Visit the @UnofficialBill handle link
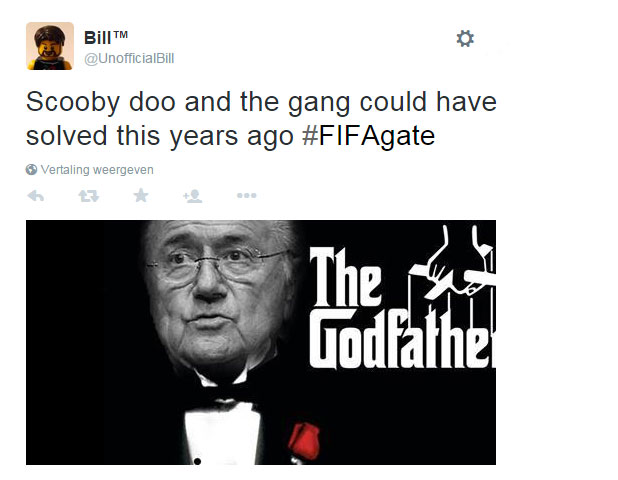The image size is (618, 480). tap(129, 58)
